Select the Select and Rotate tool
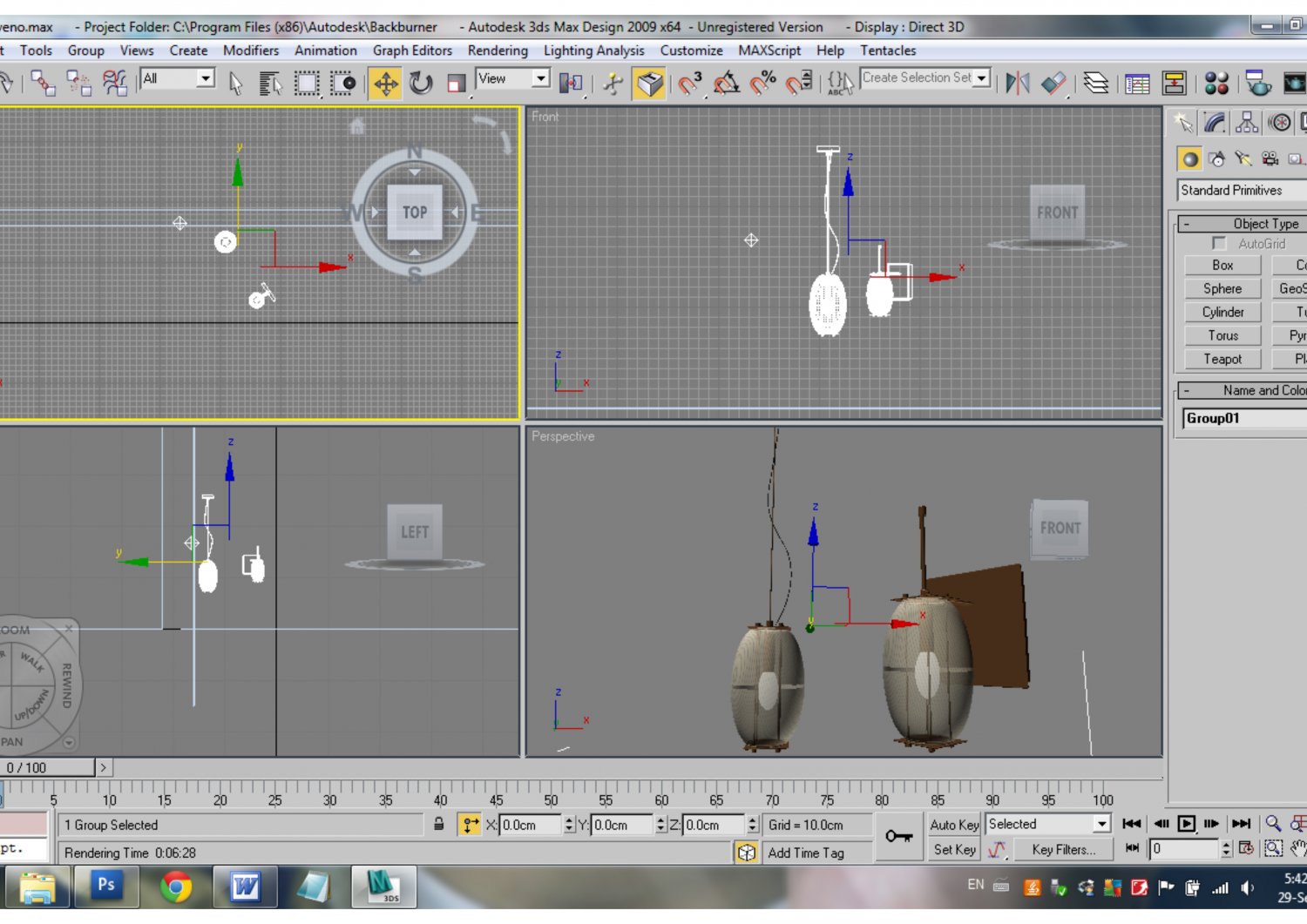Viewport: 1307px width, 924px height. pyautogui.click(x=423, y=84)
